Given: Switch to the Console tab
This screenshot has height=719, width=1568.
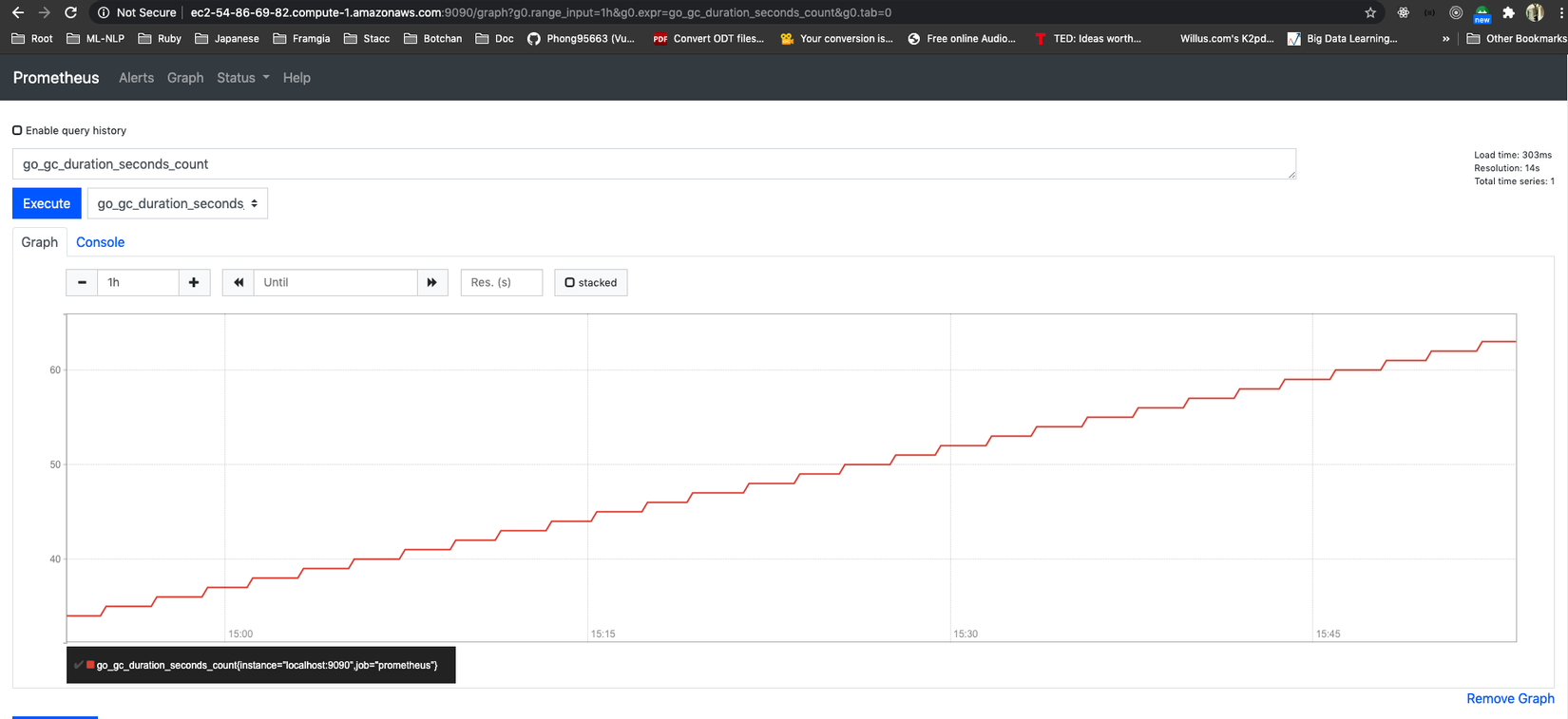Looking at the screenshot, I should tap(100, 242).
